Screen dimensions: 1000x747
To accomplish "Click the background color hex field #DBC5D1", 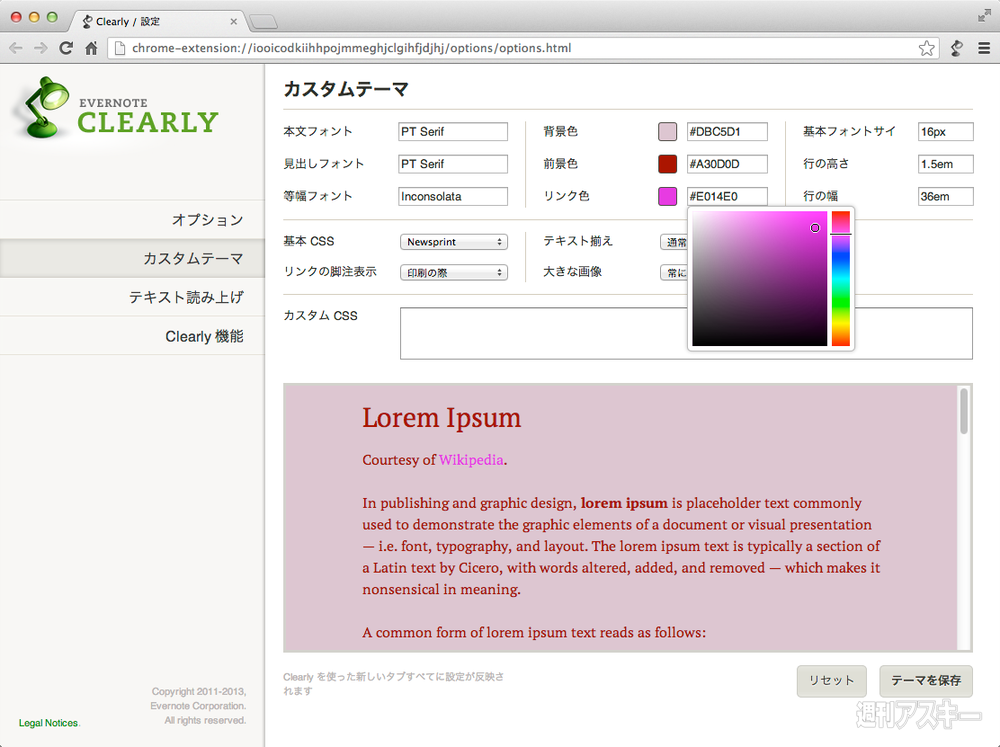I will (x=727, y=131).
